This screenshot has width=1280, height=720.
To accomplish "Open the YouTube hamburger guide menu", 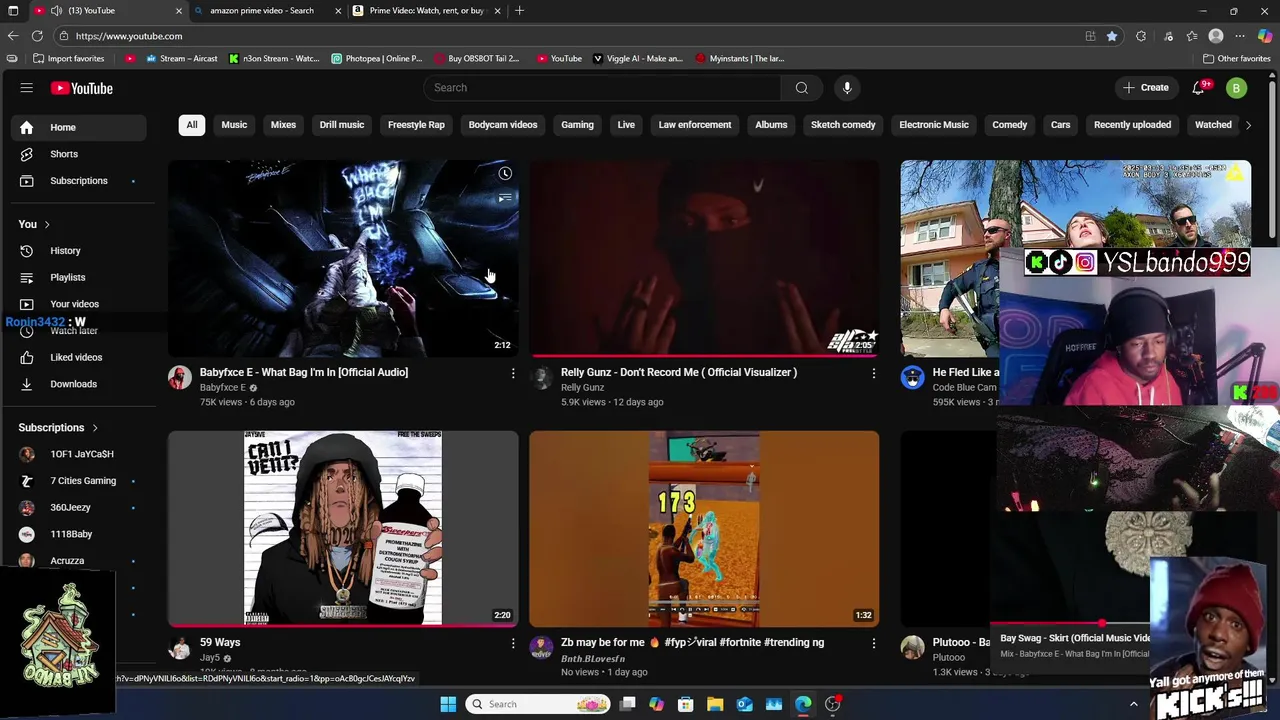I will 27,88.
